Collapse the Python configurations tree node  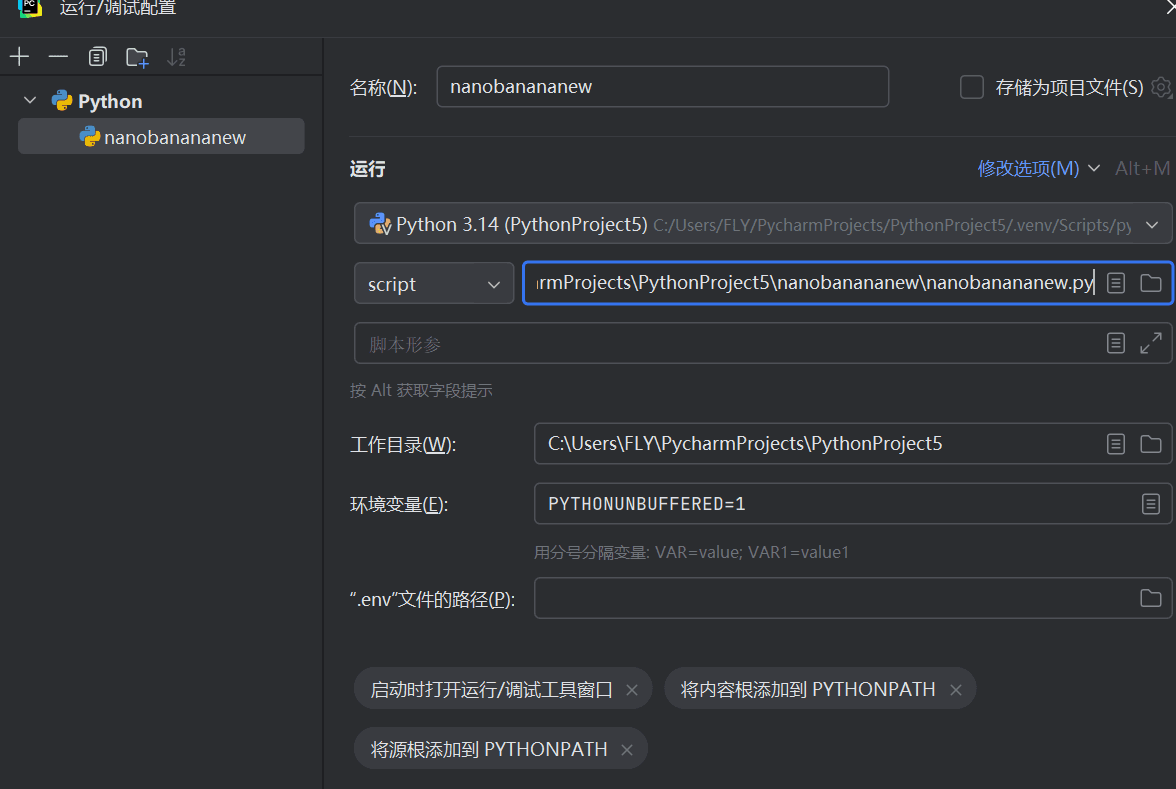click(x=30, y=100)
